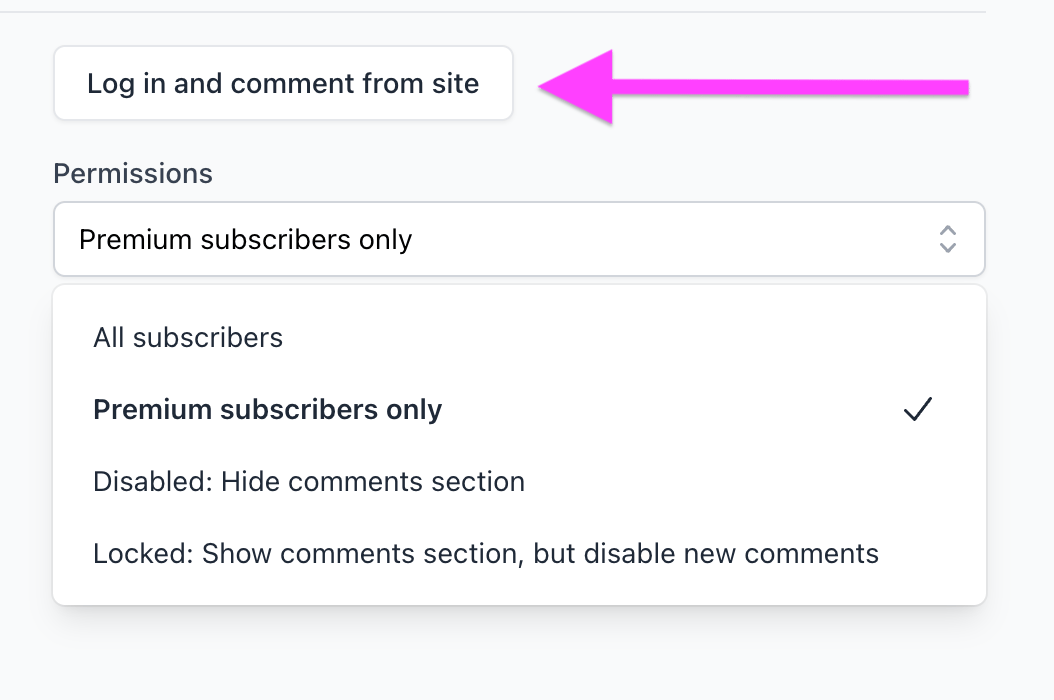Click the word Locked in the last option
Viewport: 1054px width, 700px height.
point(143,553)
